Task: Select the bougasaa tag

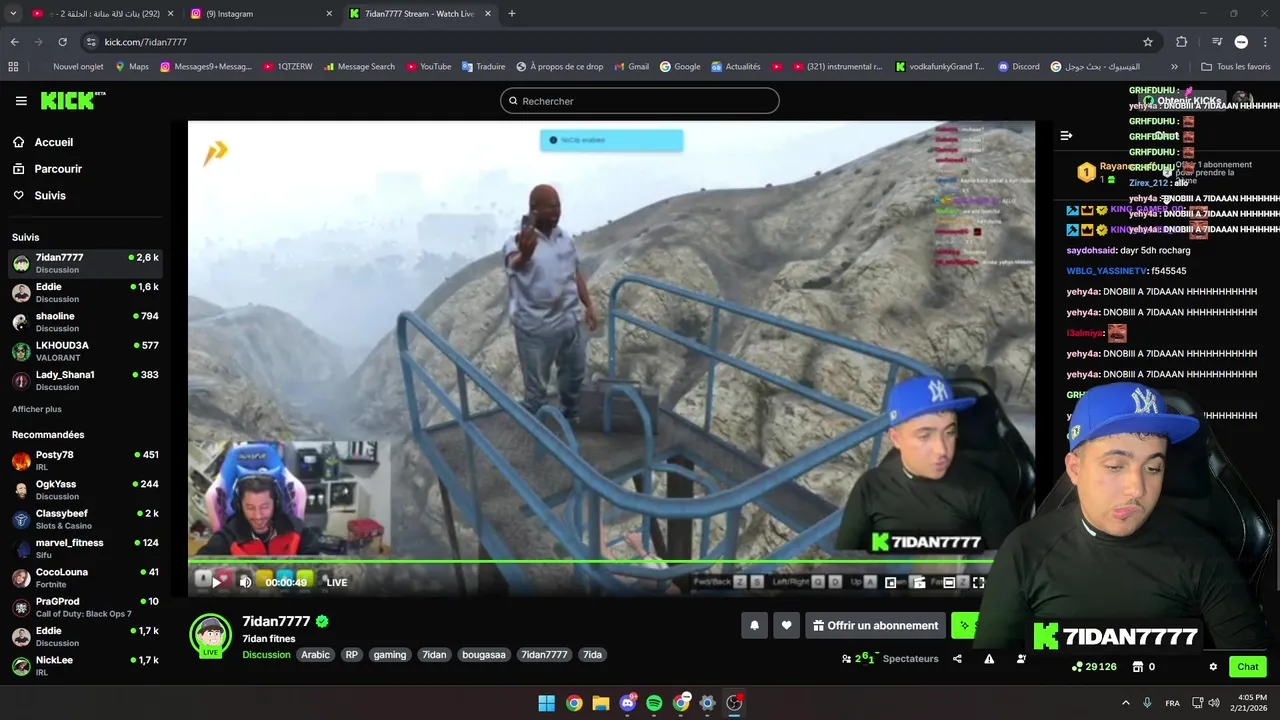Action: (484, 655)
